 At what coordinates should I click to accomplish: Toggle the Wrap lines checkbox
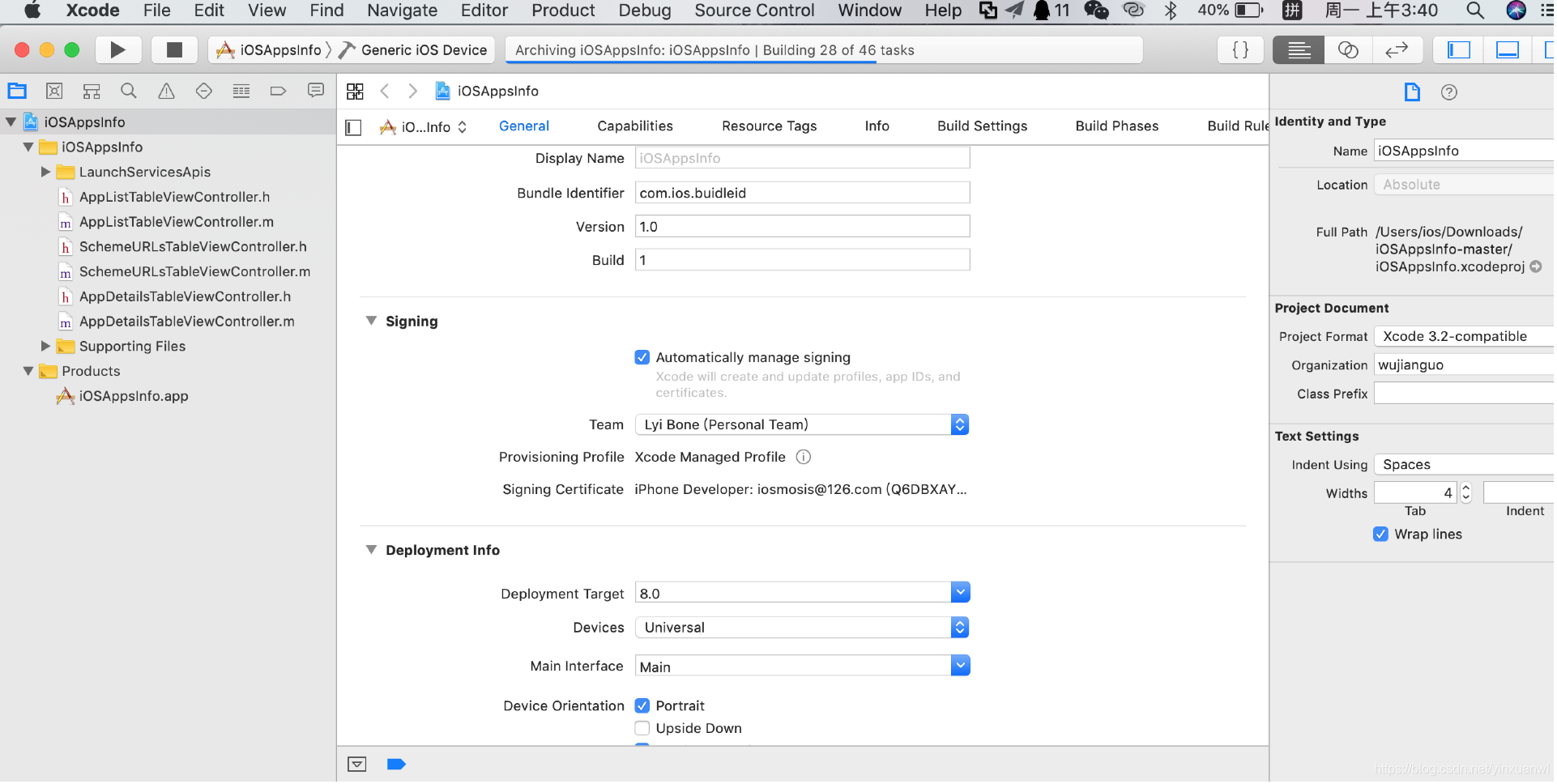(x=1381, y=535)
